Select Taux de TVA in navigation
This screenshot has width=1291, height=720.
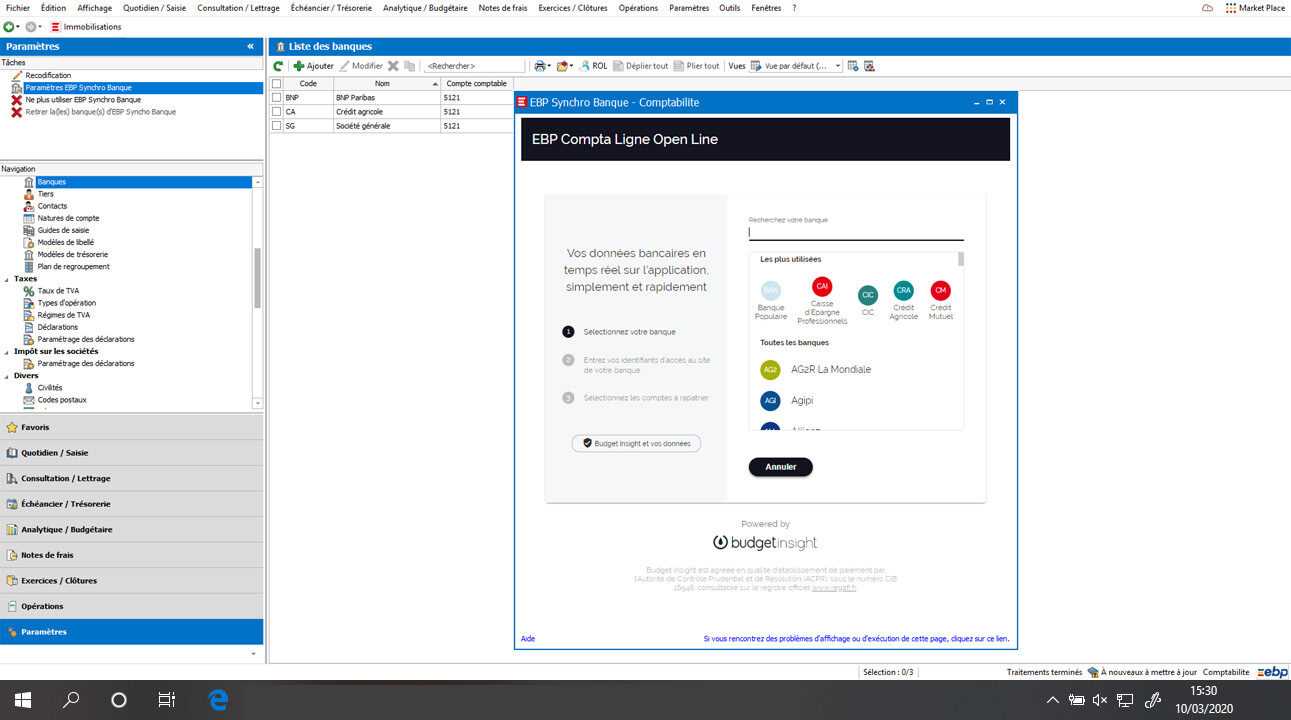pos(58,291)
